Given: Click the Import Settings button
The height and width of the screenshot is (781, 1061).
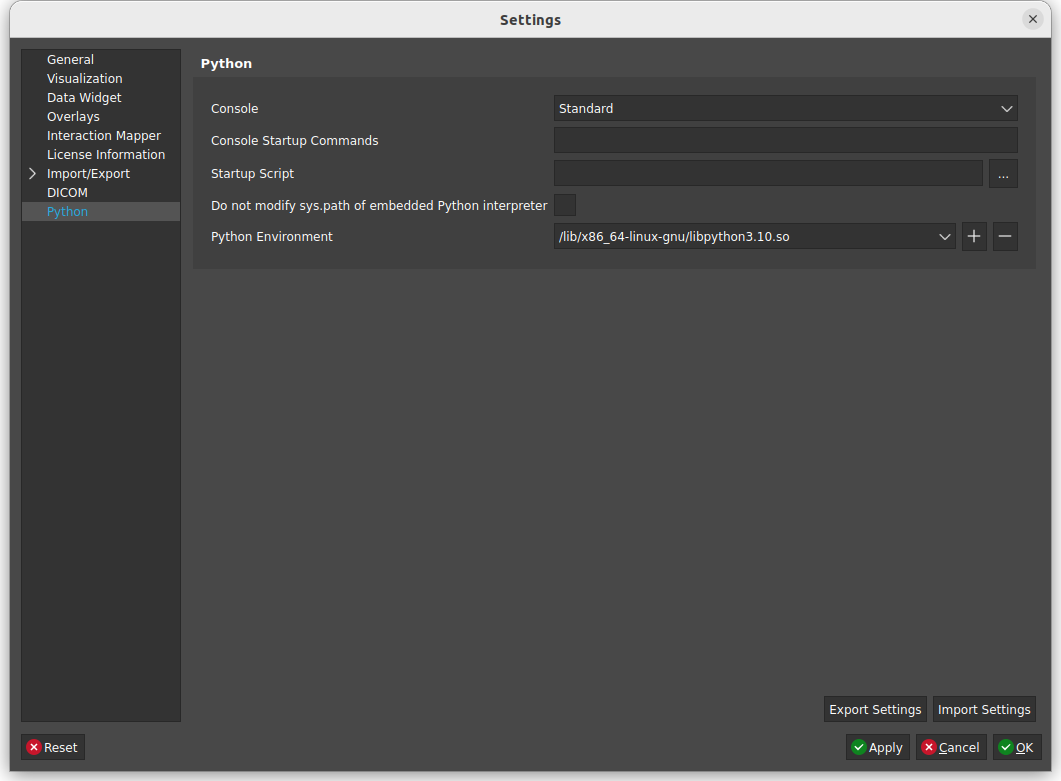Looking at the screenshot, I should pos(983,709).
